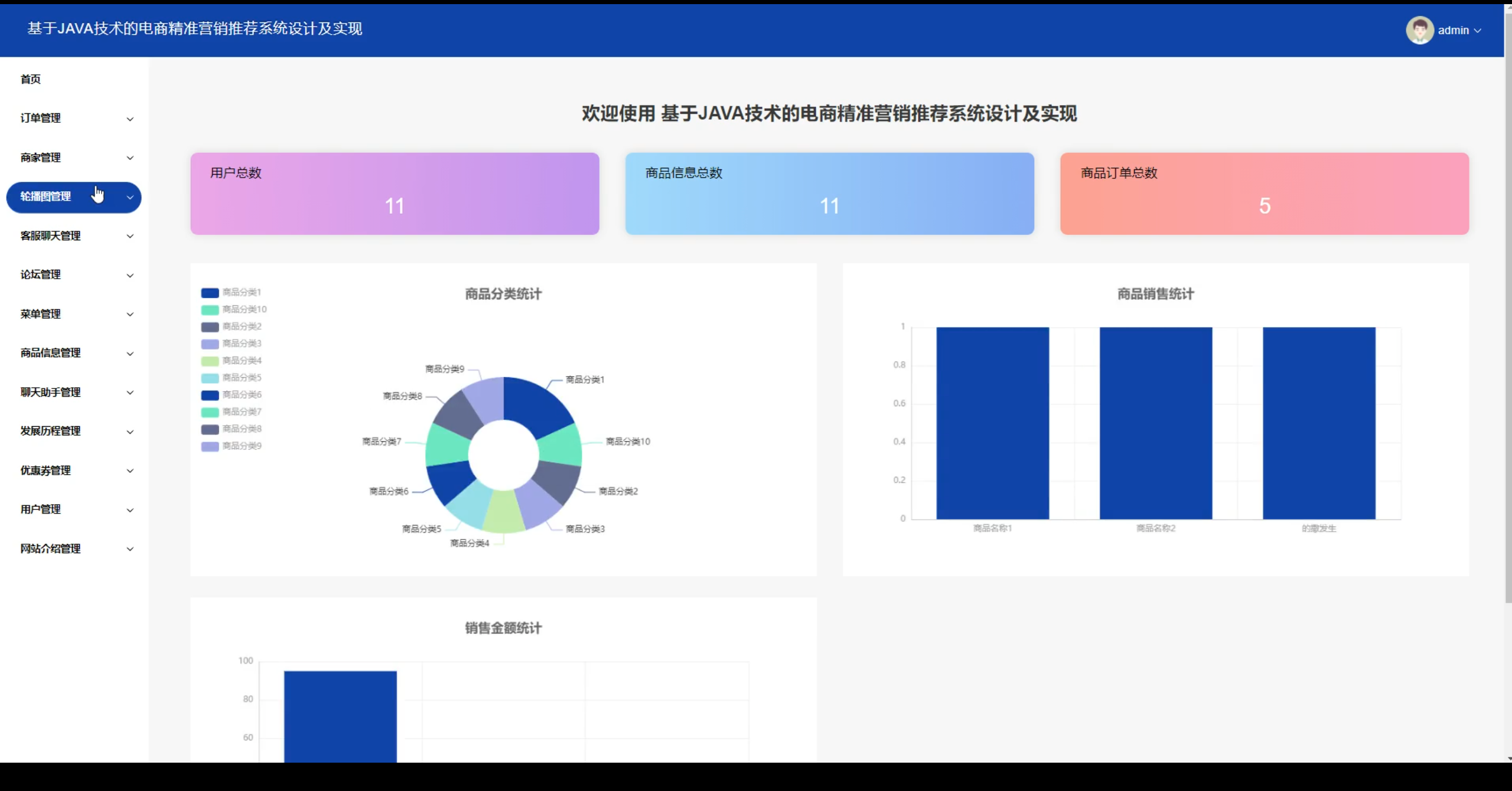1512x791 pixels.
Task: Click the 菜单管理 chevron icon
Action: click(x=130, y=314)
